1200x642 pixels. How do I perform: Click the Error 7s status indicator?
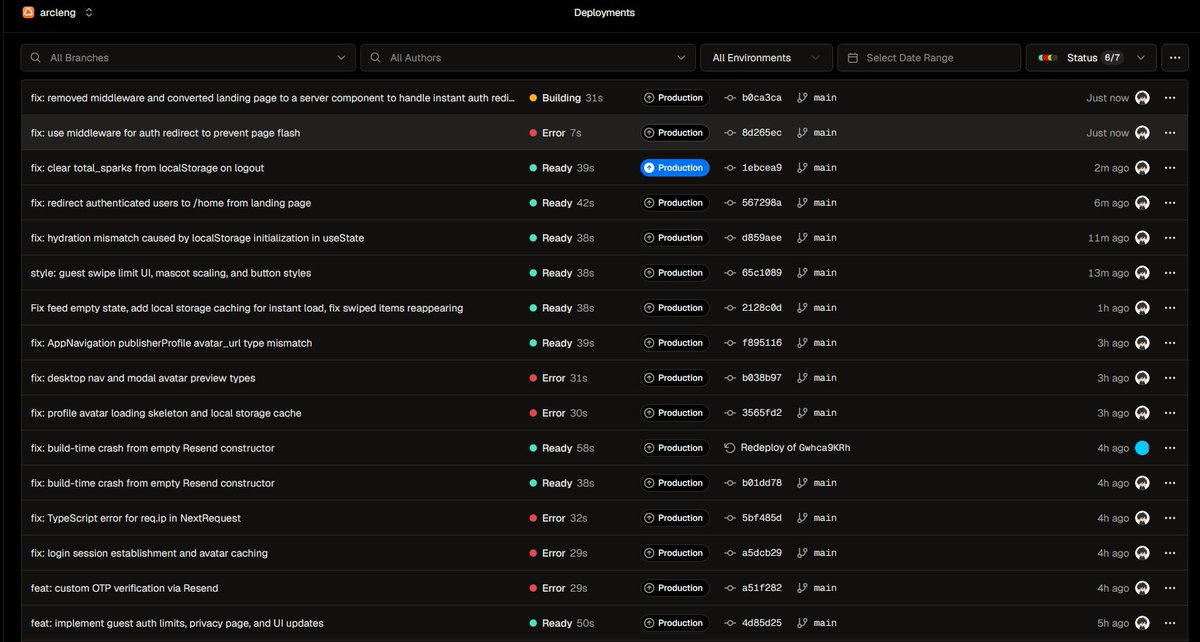pyautogui.click(x=555, y=133)
